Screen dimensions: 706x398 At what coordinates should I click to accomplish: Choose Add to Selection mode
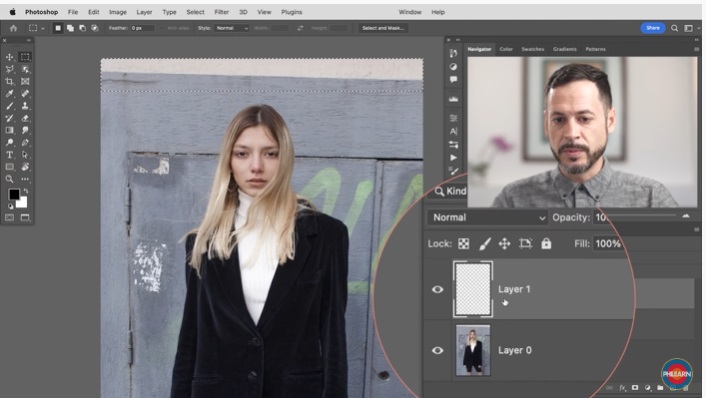click(70, 28)
